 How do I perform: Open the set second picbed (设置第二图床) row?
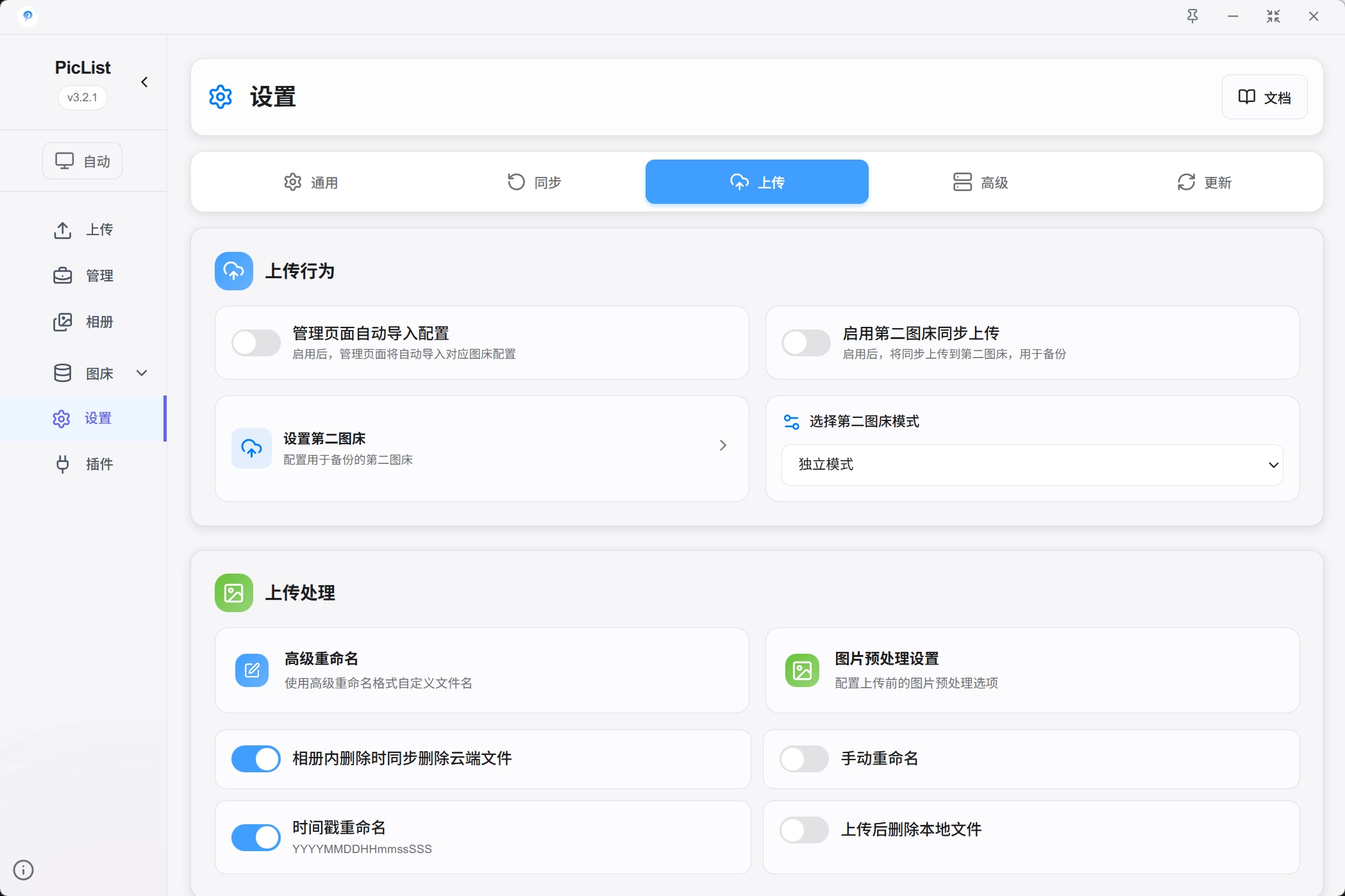pos(481,448)
